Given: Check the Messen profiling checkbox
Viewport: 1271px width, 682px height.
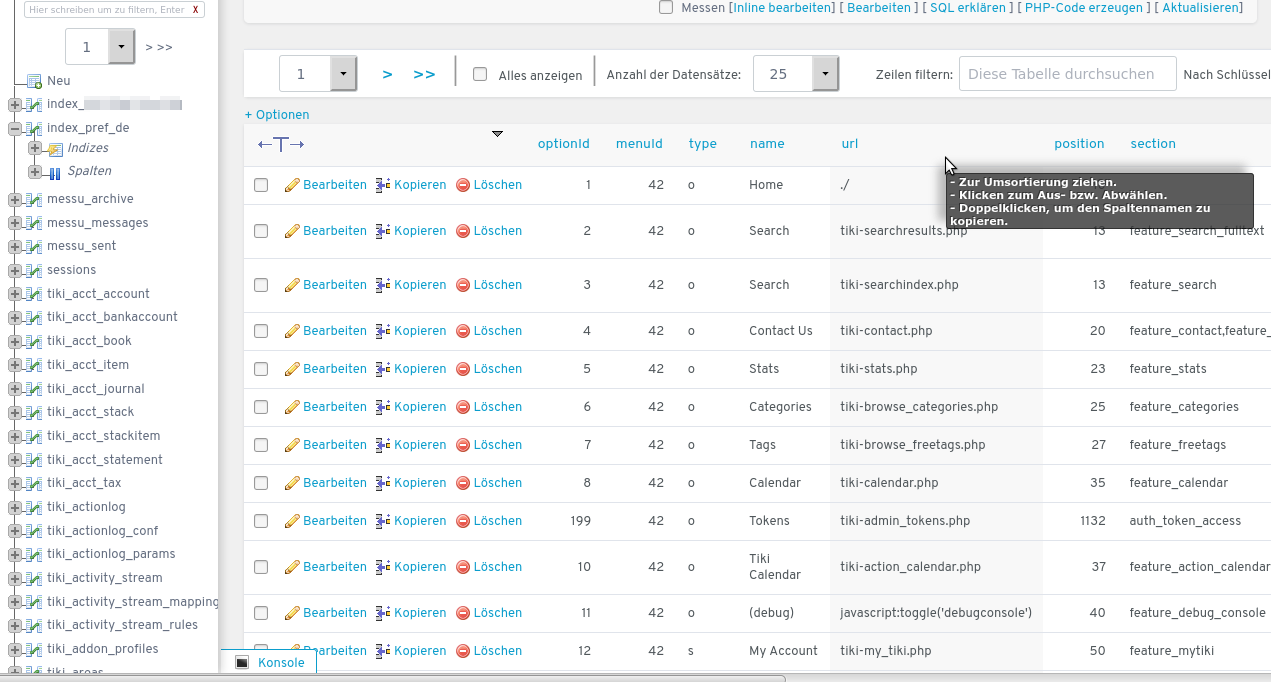Looking at the screenshot, I should click(666, 7).
